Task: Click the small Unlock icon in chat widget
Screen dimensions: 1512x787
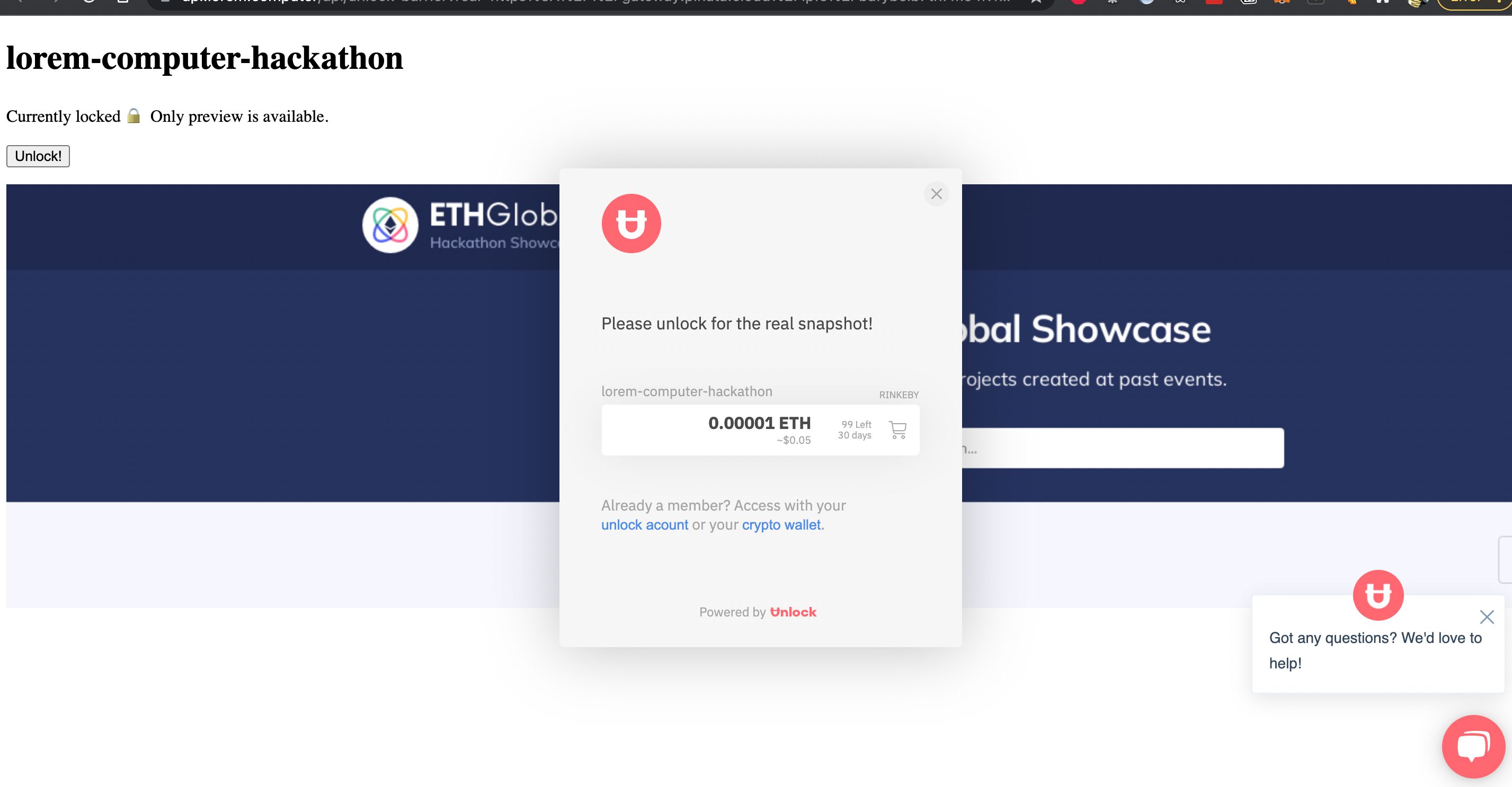Action: pos(1378,594)
